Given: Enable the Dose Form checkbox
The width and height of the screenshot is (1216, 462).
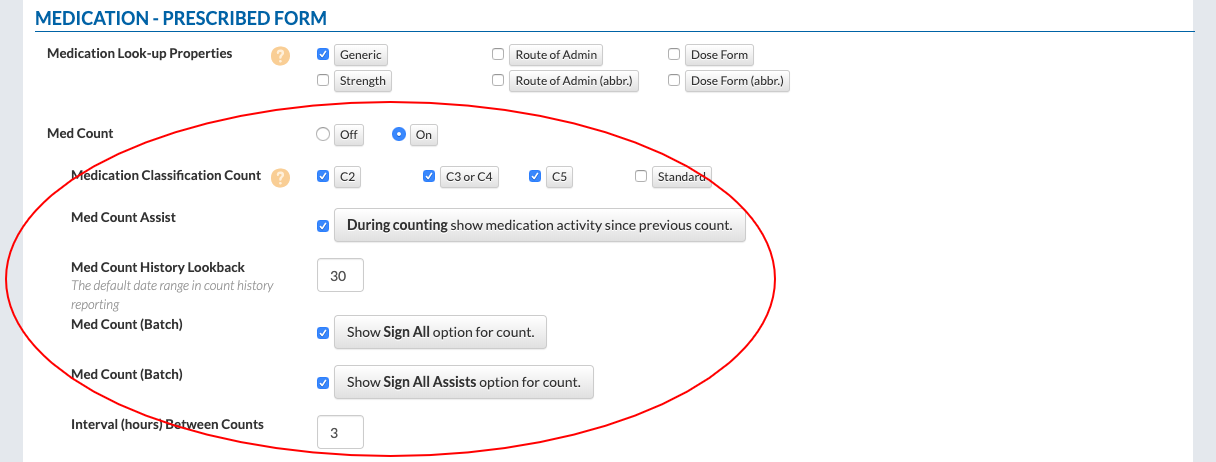Looking at the screenshot, I should (674, 55).
